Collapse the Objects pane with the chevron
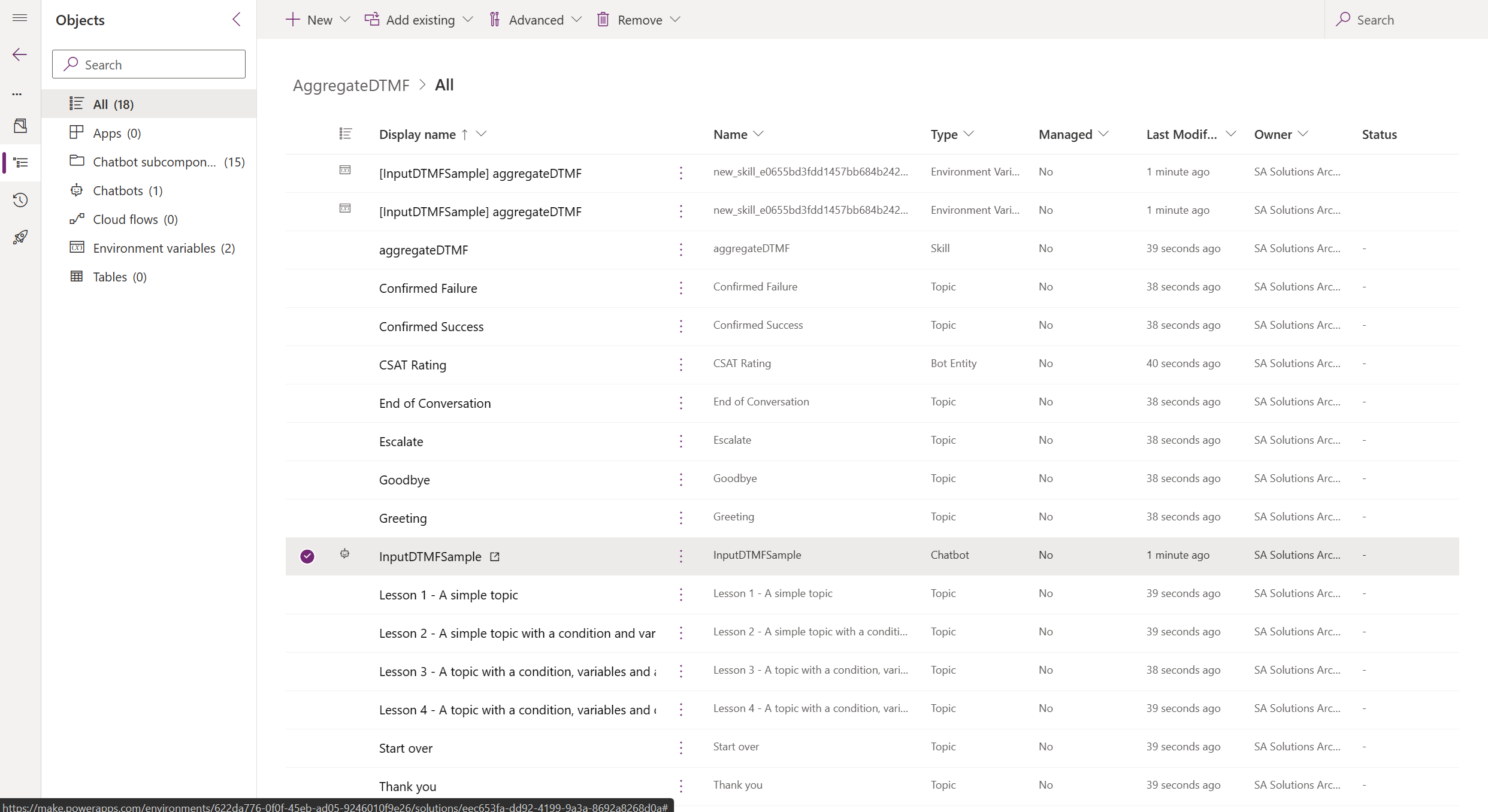 point(237,20)
